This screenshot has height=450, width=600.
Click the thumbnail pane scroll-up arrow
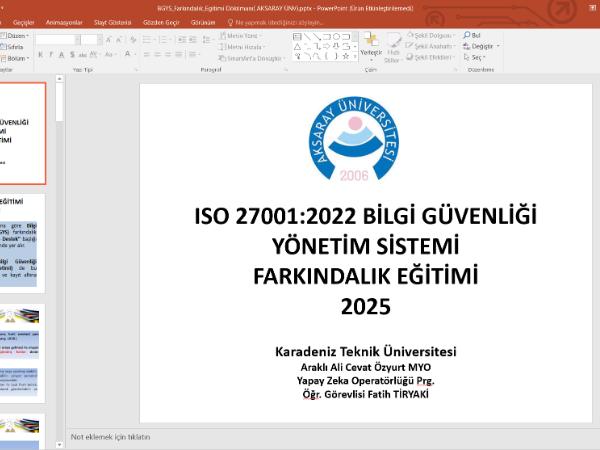(59, 79)
